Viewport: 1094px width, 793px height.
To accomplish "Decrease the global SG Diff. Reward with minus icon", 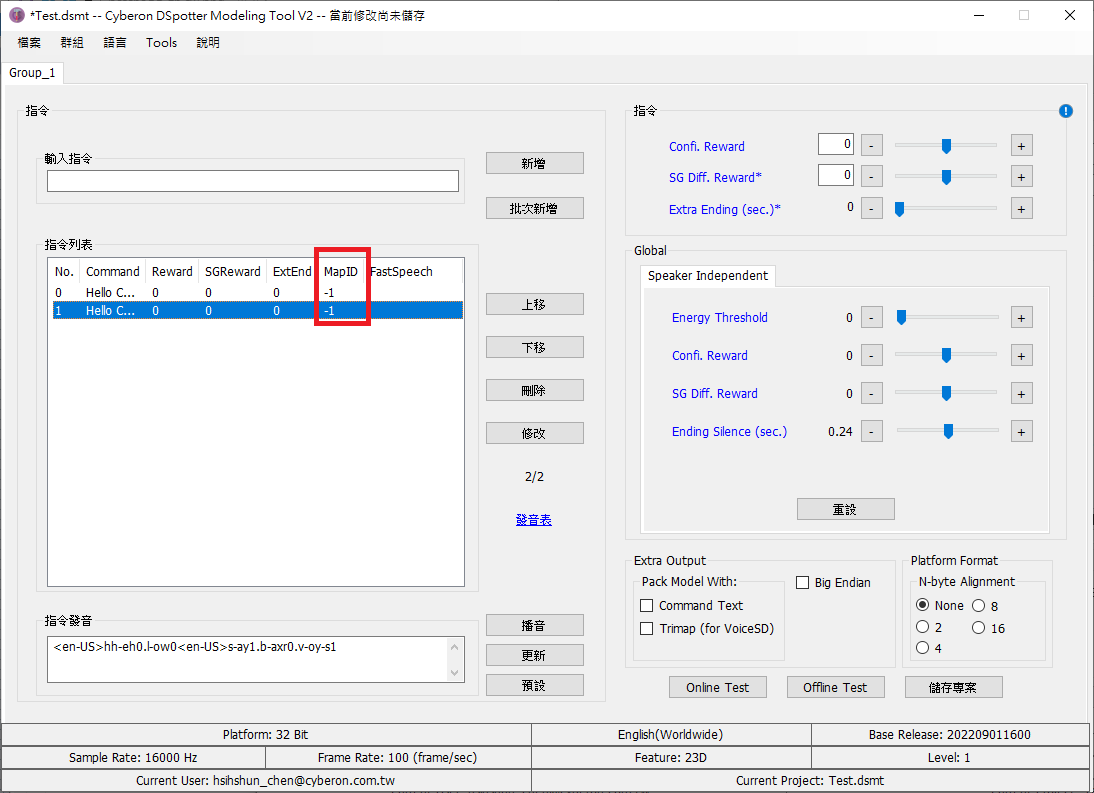I will (x=871, y=393).
